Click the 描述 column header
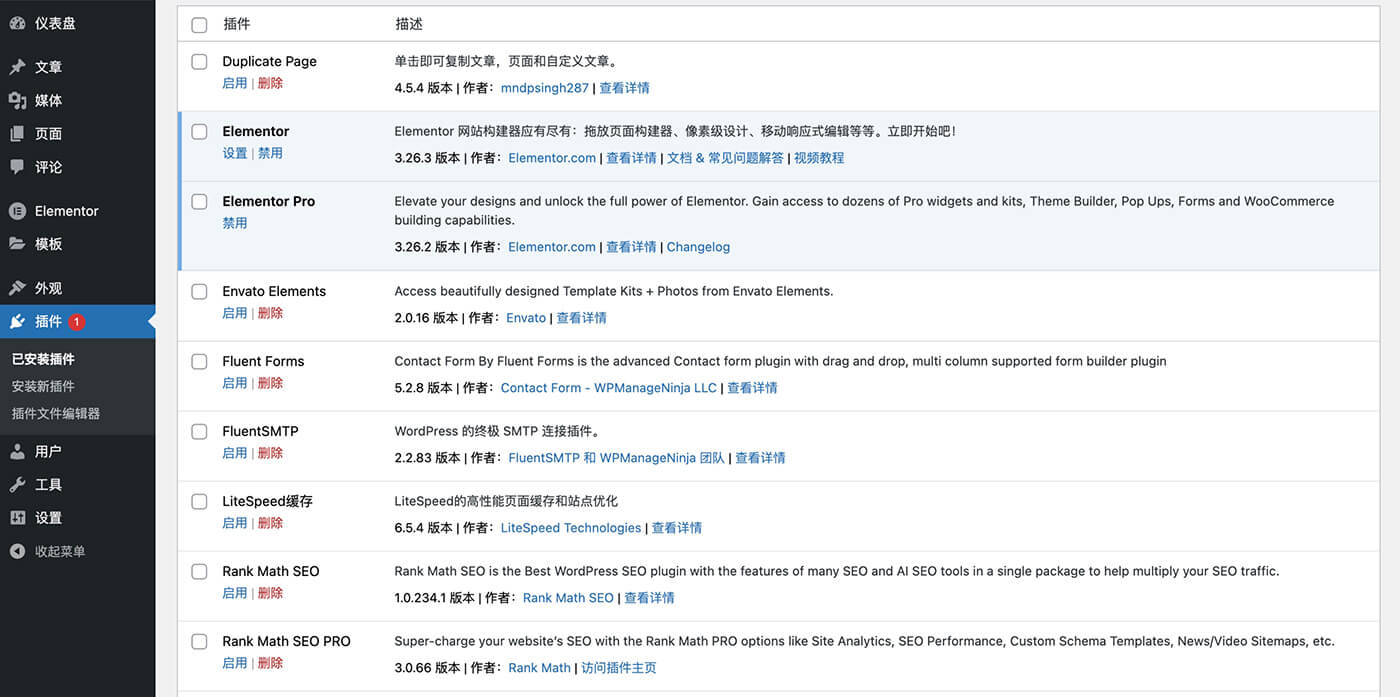 pos(409,24)
